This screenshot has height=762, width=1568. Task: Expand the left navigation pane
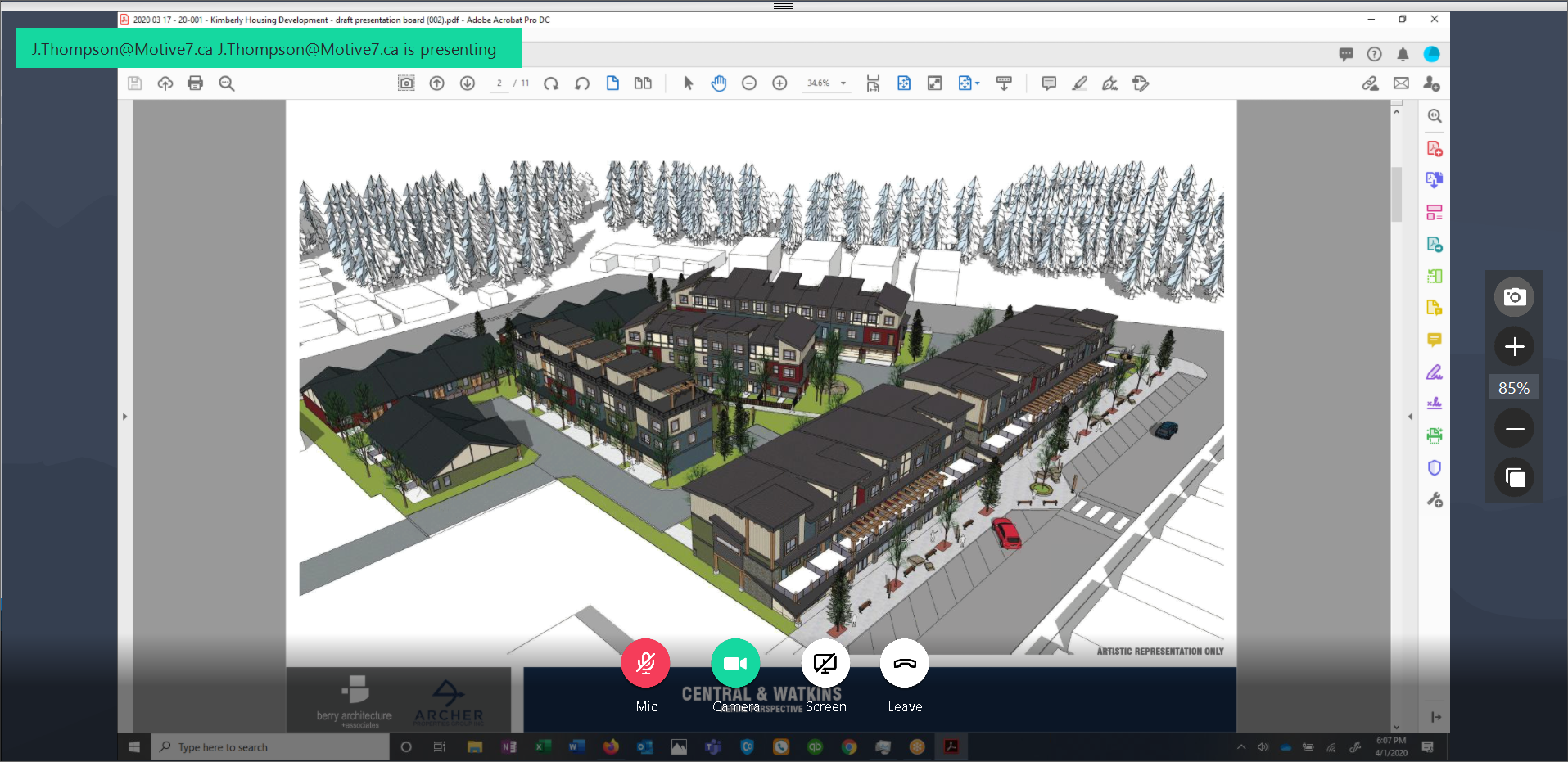pos(124,417)
